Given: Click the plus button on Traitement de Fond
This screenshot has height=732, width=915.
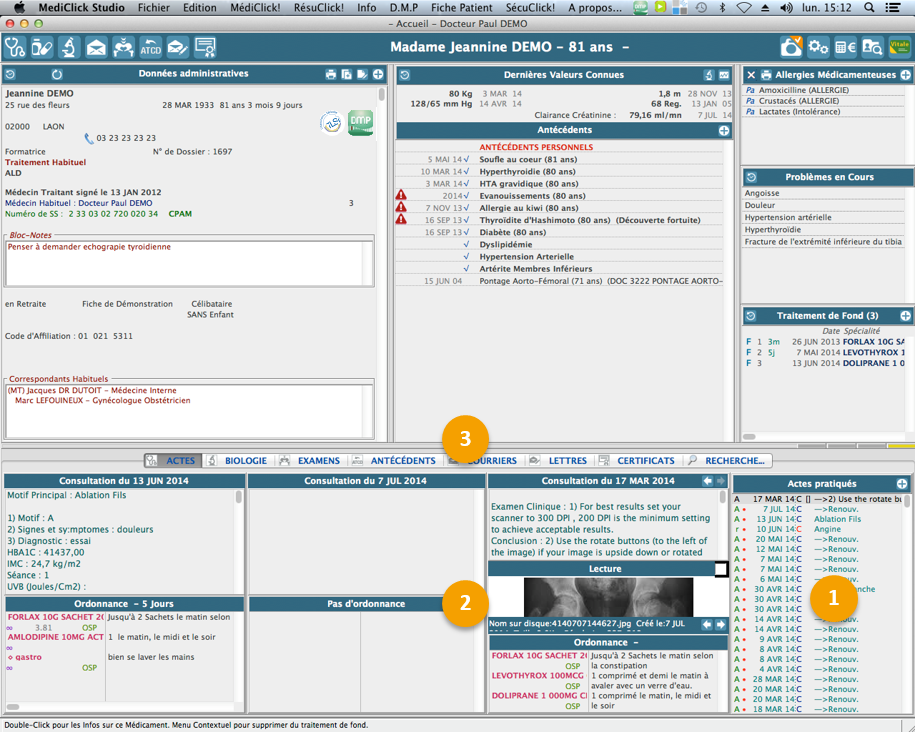Looking at the screenshot, I should [x=905, y=316].
